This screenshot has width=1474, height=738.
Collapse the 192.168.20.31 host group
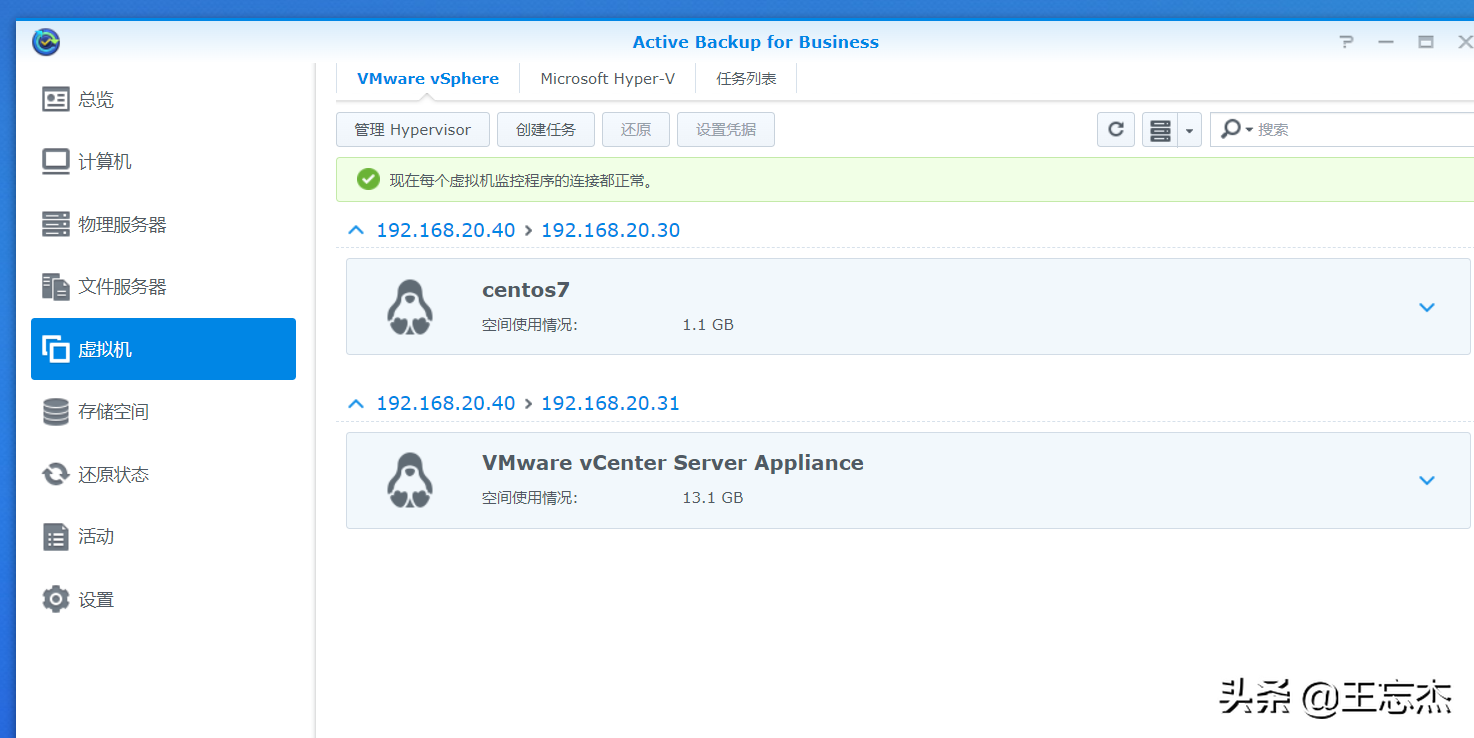pos(356,403)
